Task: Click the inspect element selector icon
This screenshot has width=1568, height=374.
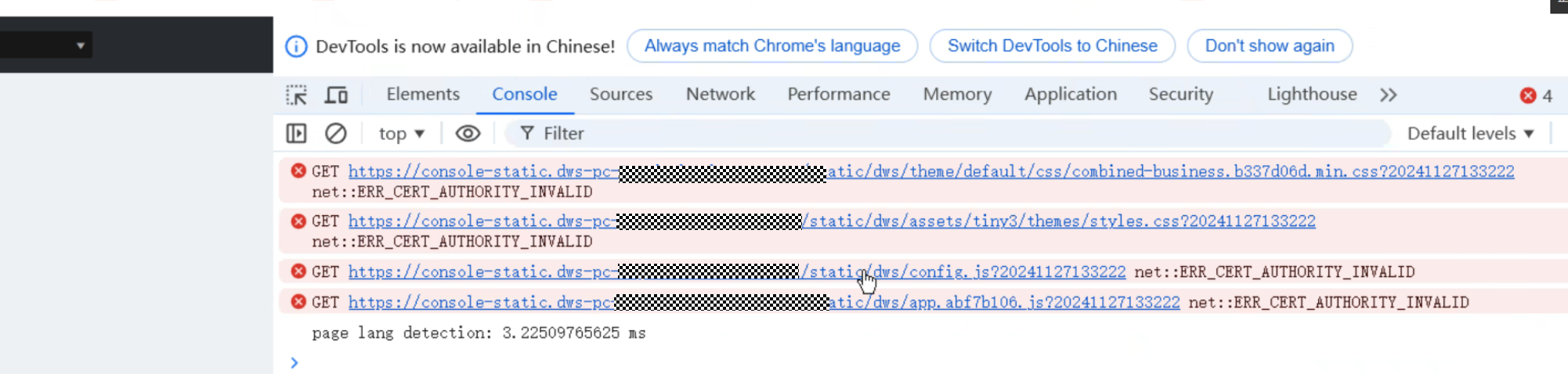Action: 296,95
